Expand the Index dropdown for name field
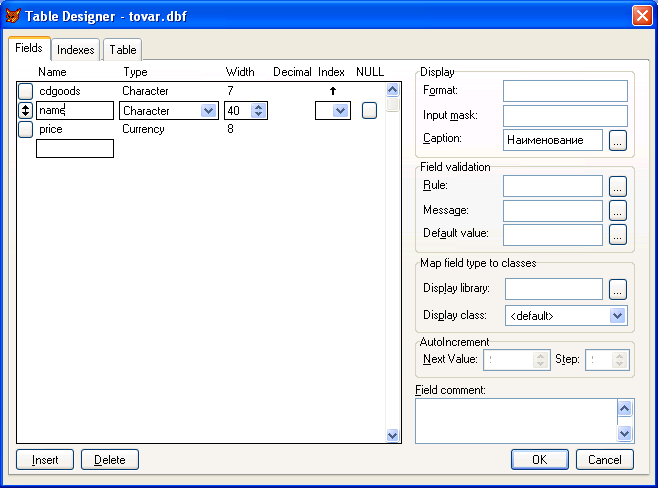This screenshot has width=658, height=488. [x=341, y=111]
